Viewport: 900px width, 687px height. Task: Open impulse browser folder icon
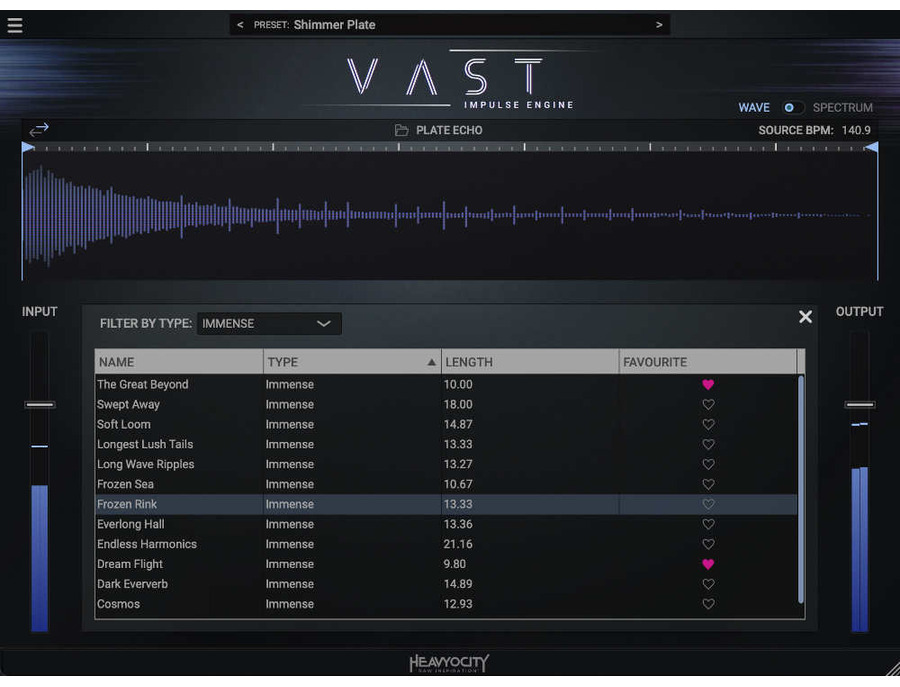pos(401,130)
